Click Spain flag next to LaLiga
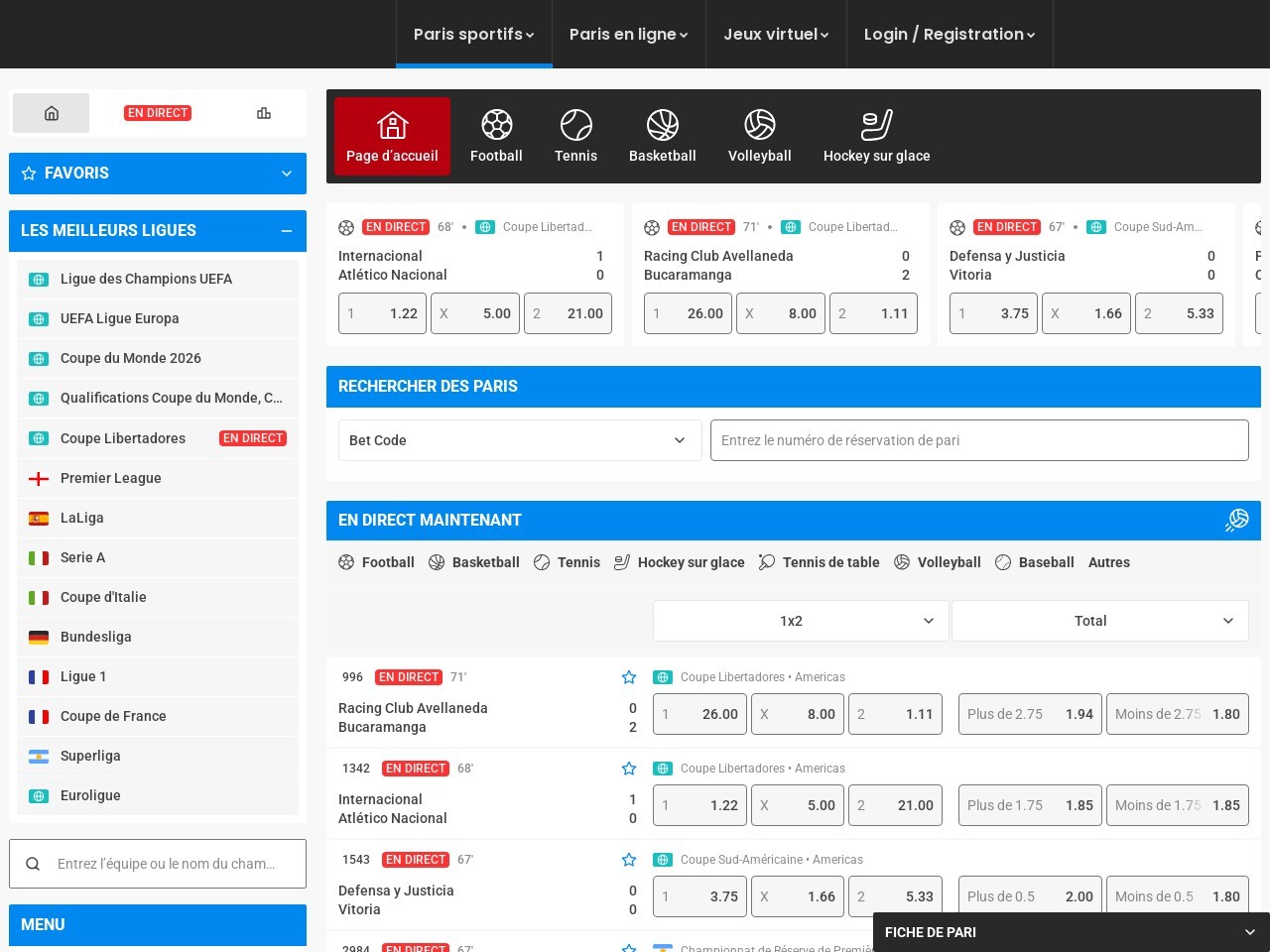Viewport: 1270px width, 952px height. pos(39,518)
